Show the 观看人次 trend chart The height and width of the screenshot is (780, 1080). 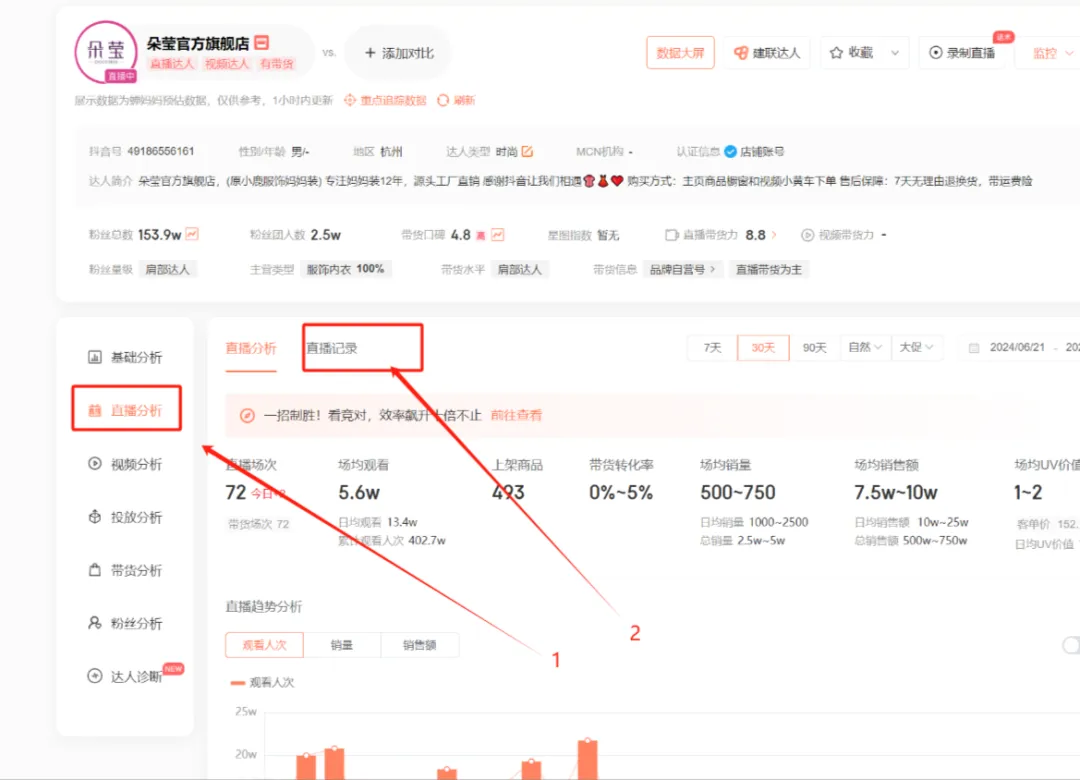pyautogui.click(x=264, y=645)
